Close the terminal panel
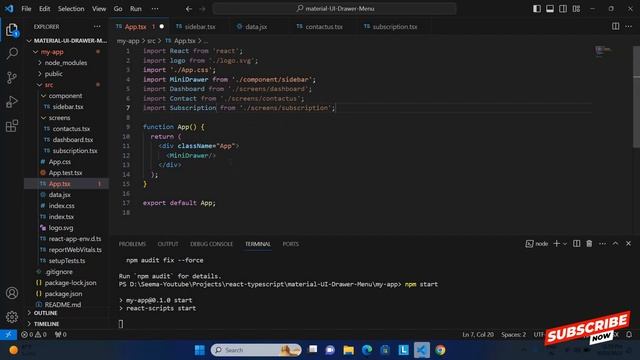The width and height of the screenshot is (640, 360). pyautogui.click(x=629, y=244)
